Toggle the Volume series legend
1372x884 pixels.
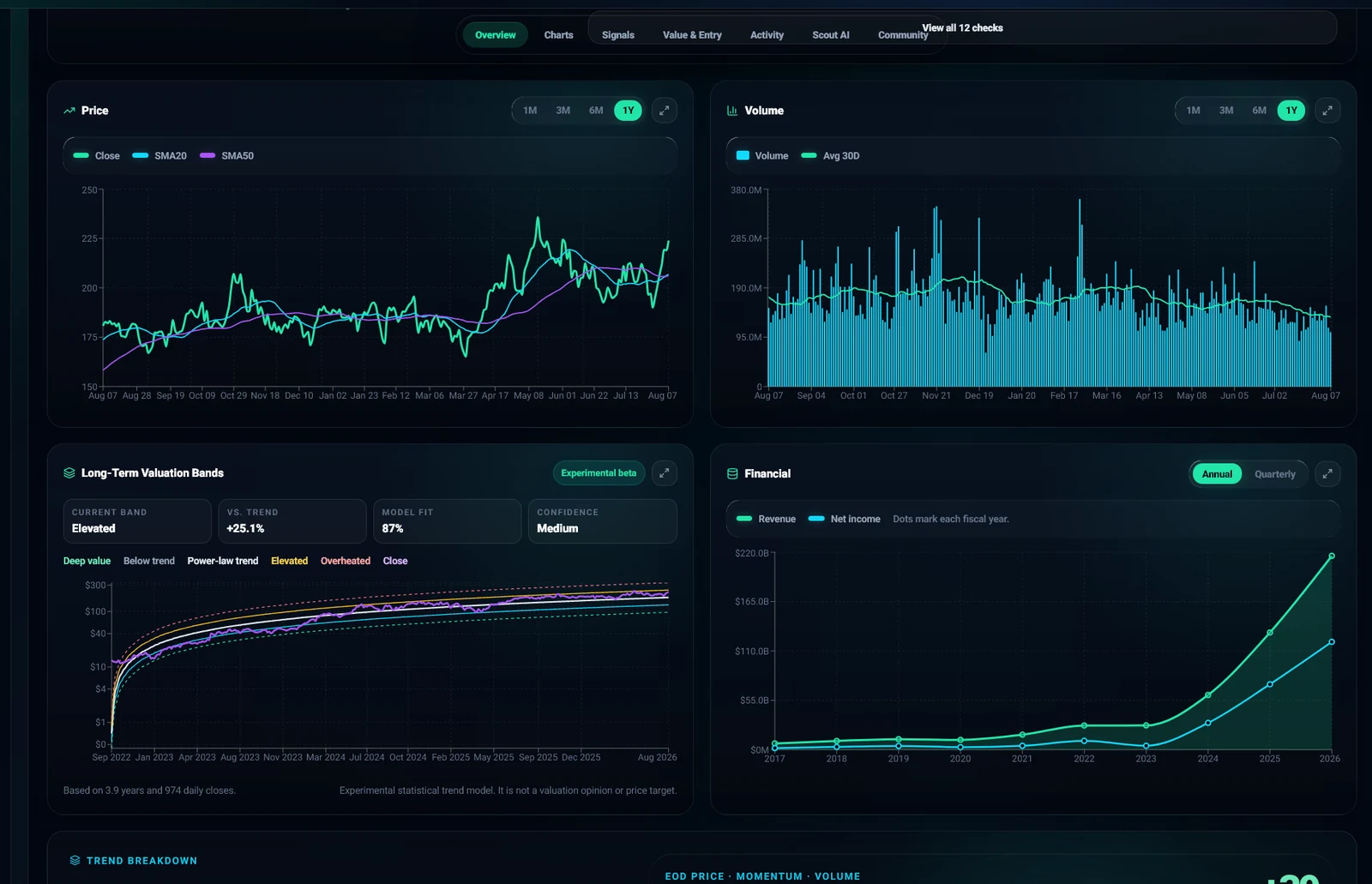point(762,156)
